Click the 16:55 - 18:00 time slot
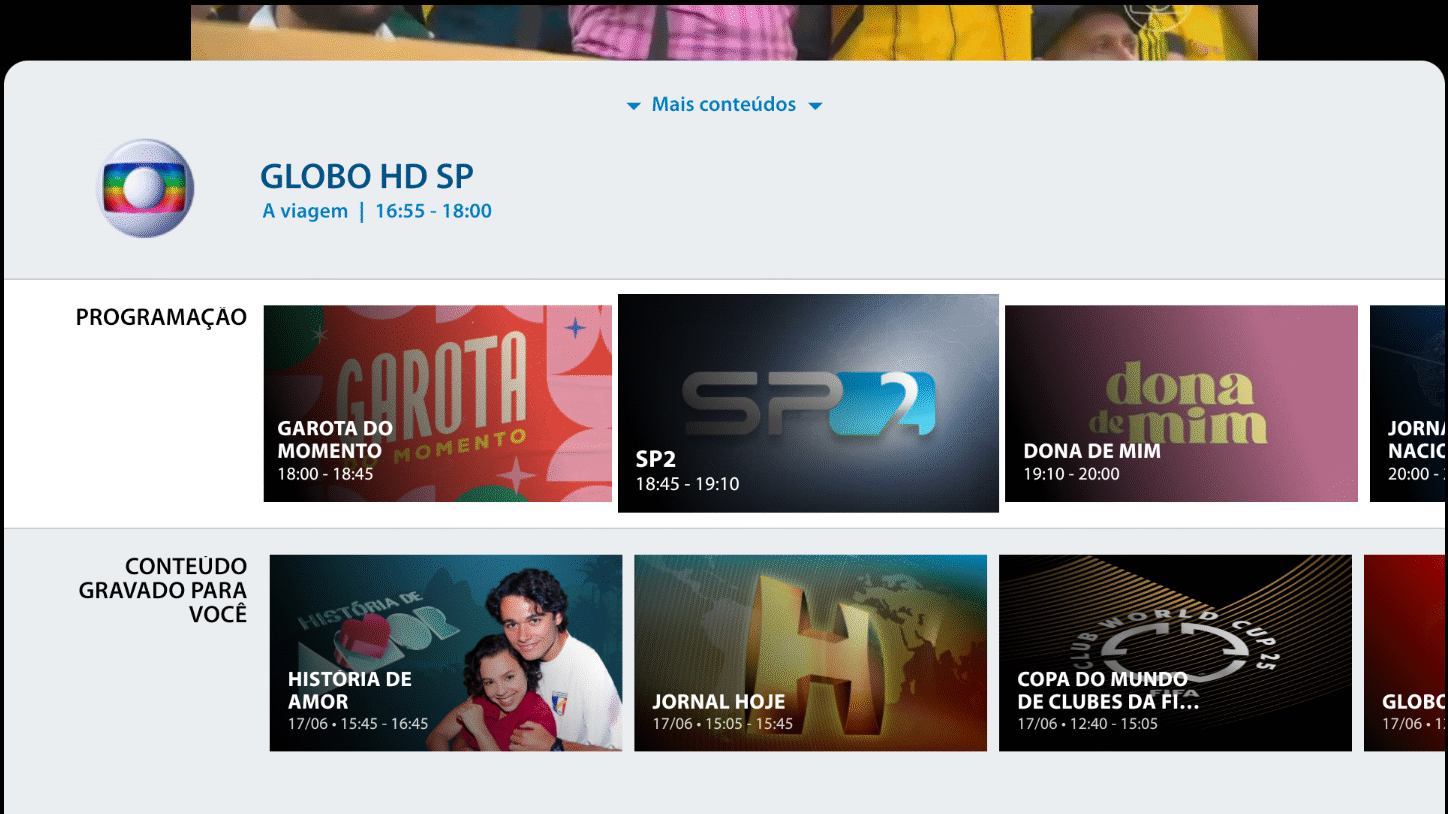Screen dimensions: 1448x814 pyautogui.click(x=433, y=211)
